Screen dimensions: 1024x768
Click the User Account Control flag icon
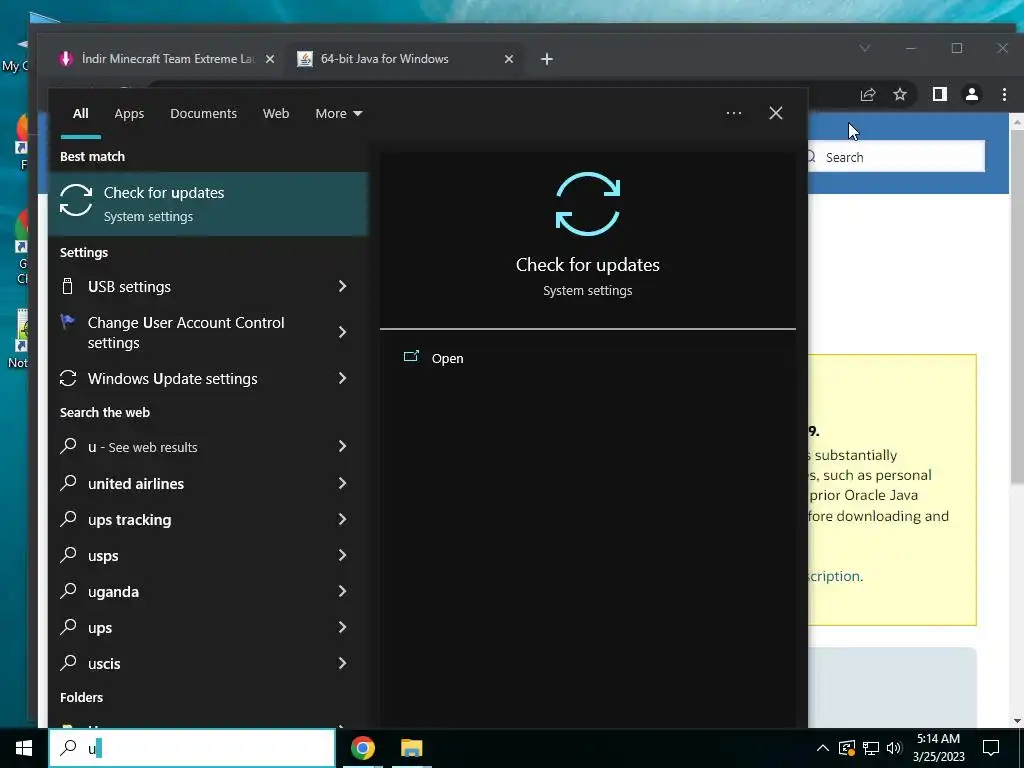tap(67, 321)
